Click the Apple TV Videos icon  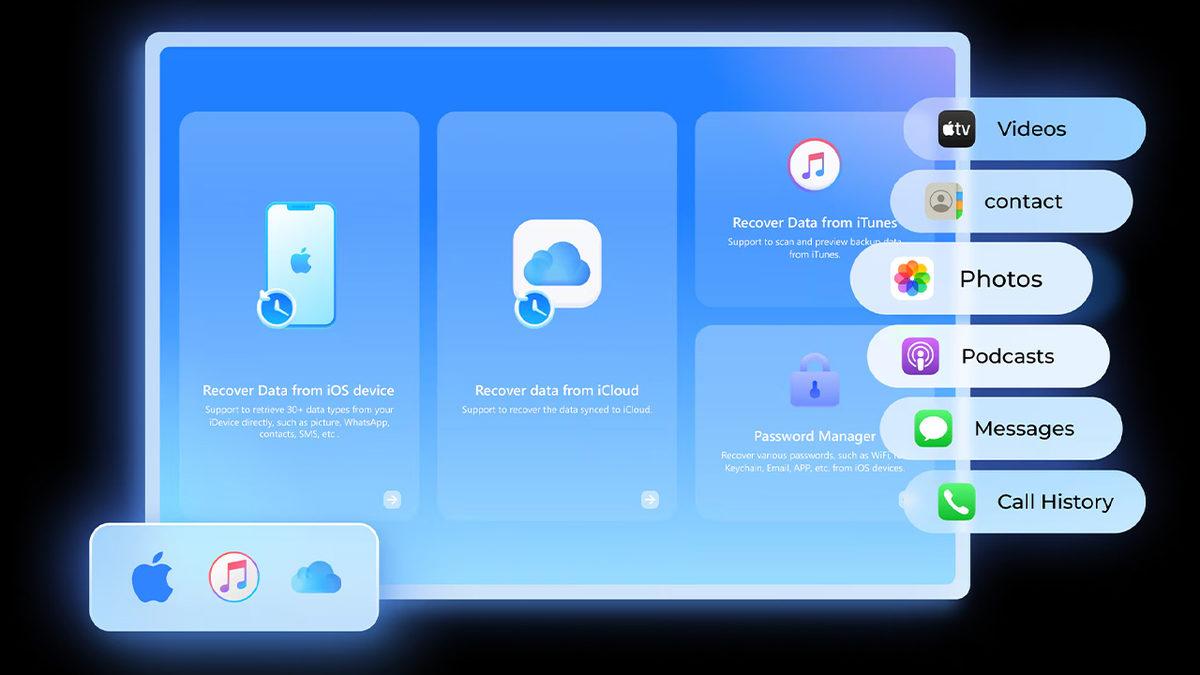tap(956, 129)
